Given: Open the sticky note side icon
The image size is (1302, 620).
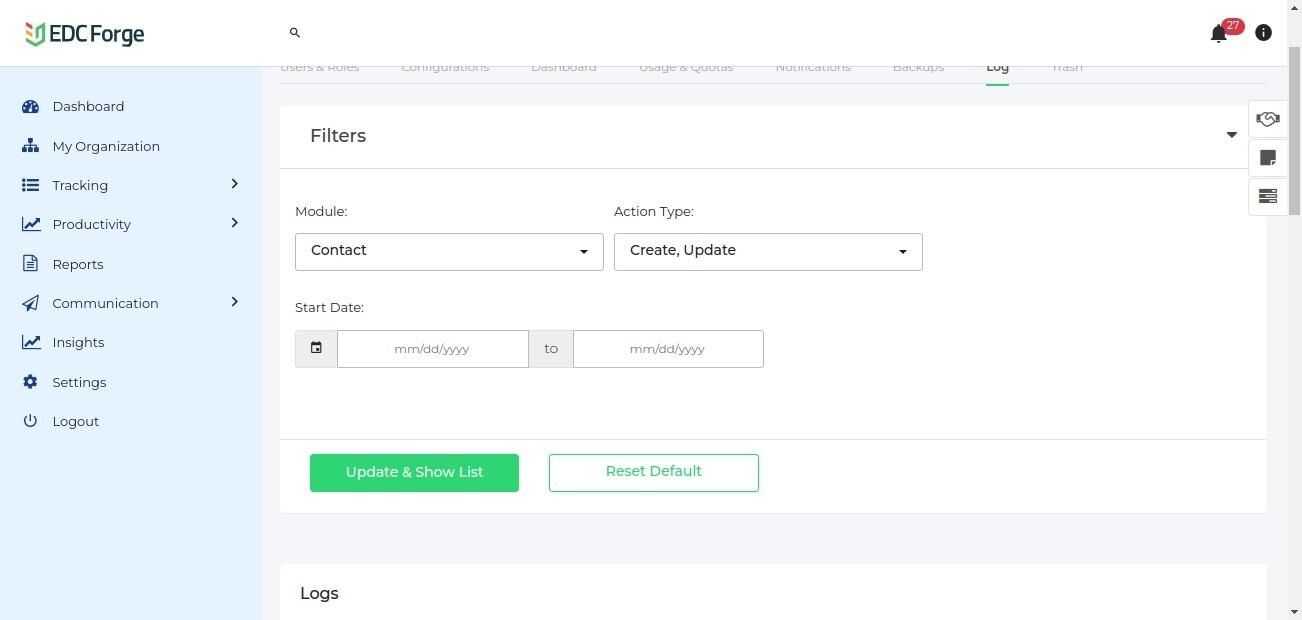Looking at the screenshot, I should click(x=1267, y=158).
